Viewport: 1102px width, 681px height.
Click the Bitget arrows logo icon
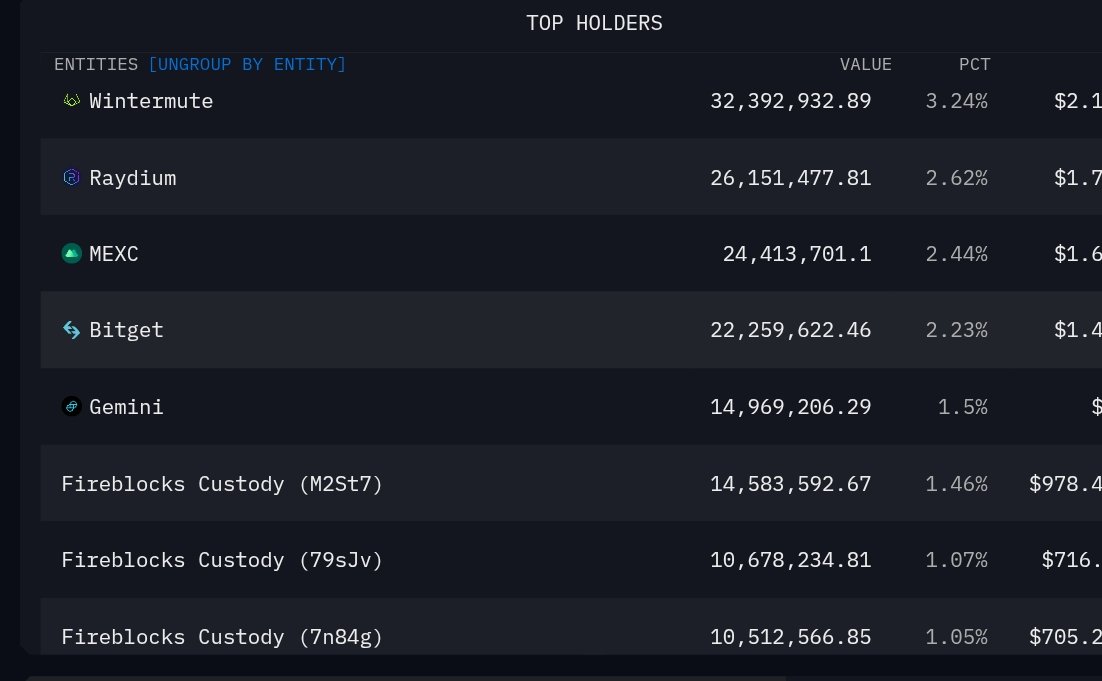[72, 330]
